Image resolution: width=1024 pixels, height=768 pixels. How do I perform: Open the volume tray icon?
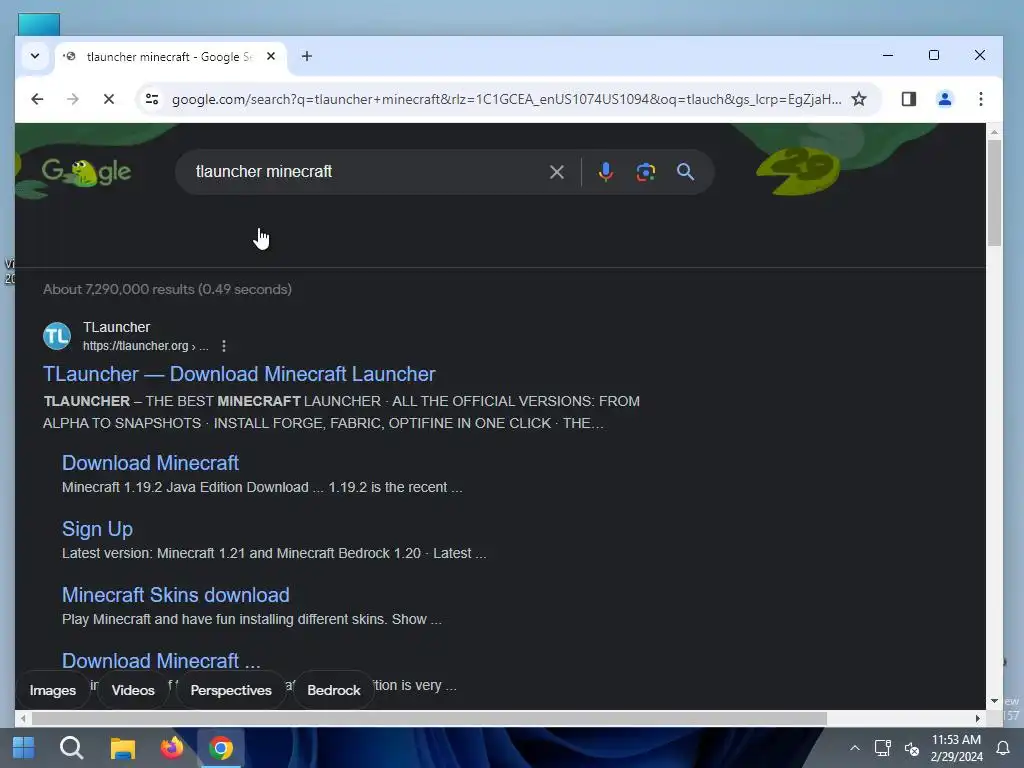(912, 748)
